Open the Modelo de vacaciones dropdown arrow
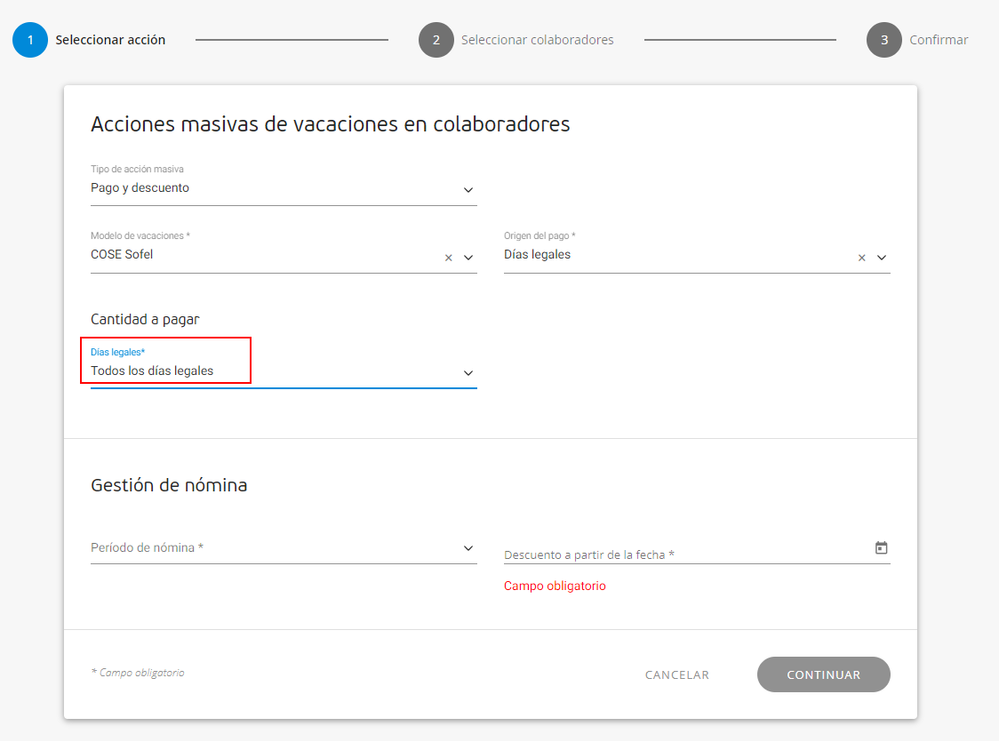The height and width of the screenshot is (741, 999). pyautogui.click(x=468, y=258)
